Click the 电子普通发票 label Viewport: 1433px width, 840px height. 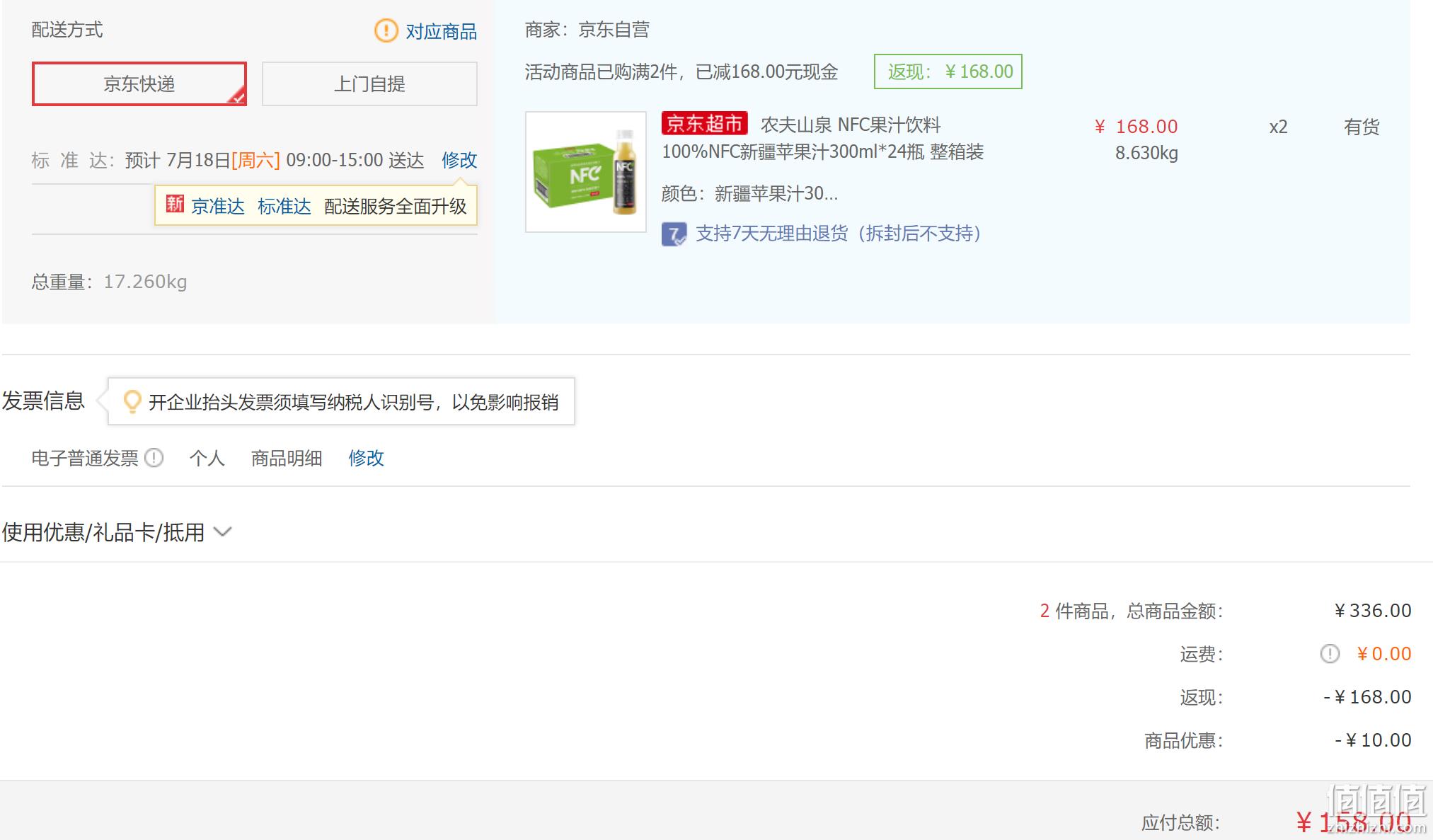pyautogui.click(x=85, y=458)
